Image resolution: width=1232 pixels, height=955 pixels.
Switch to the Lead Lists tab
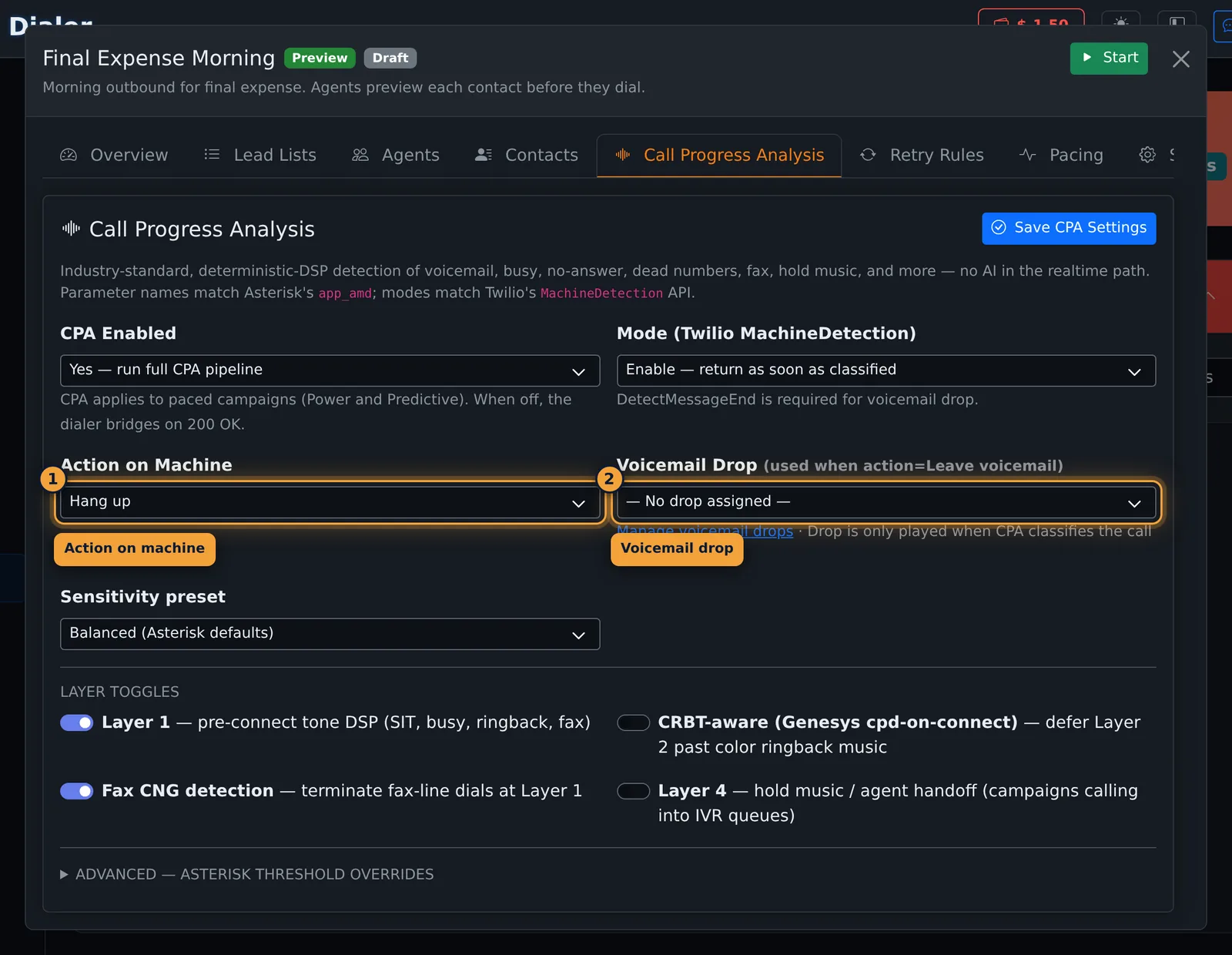coord(260,156)
